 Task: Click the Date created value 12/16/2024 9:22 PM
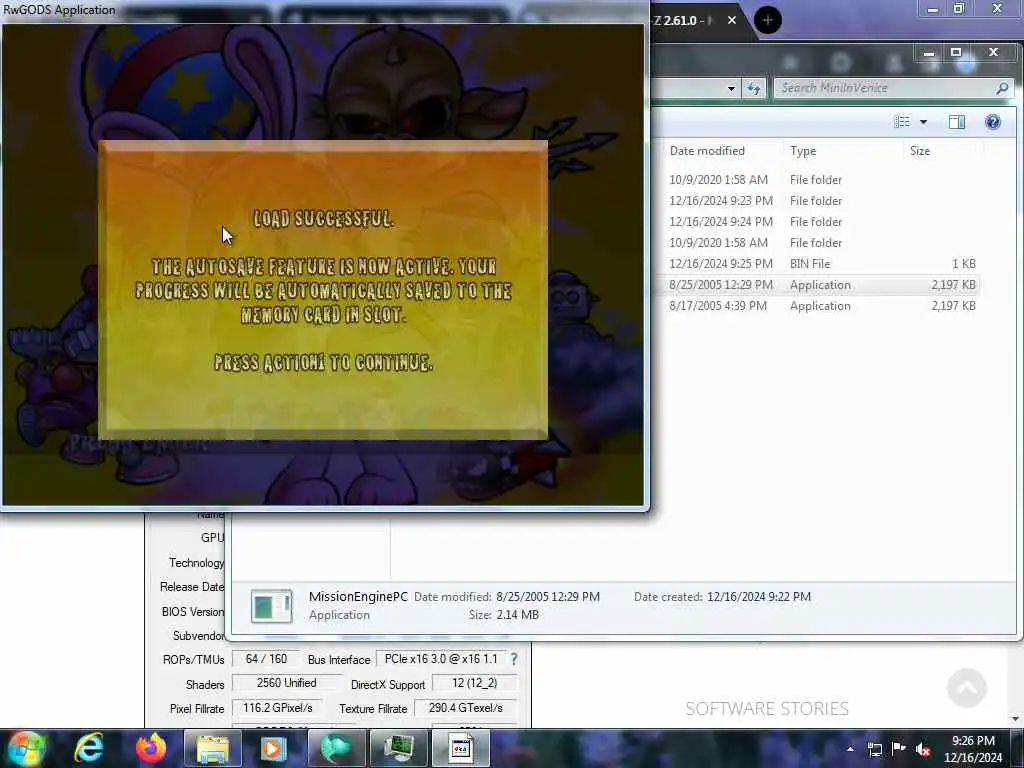[759, 596]
